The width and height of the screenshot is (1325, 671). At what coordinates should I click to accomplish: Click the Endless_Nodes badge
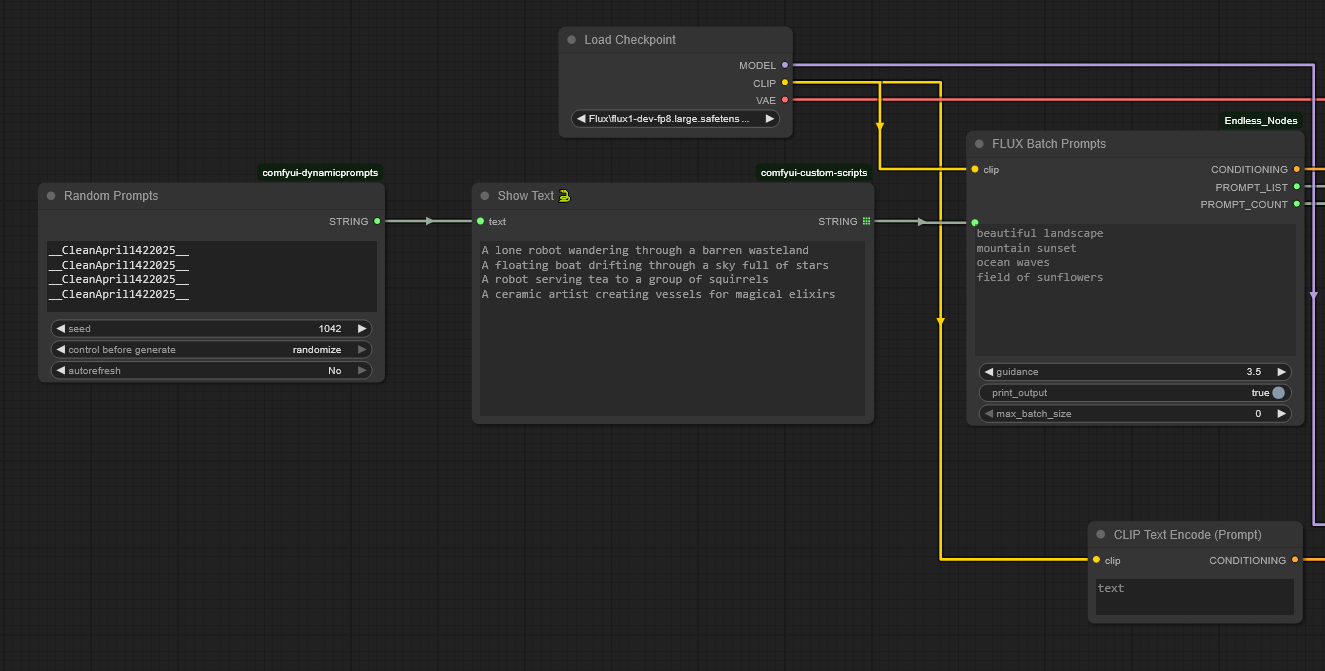click(1261, 121)
